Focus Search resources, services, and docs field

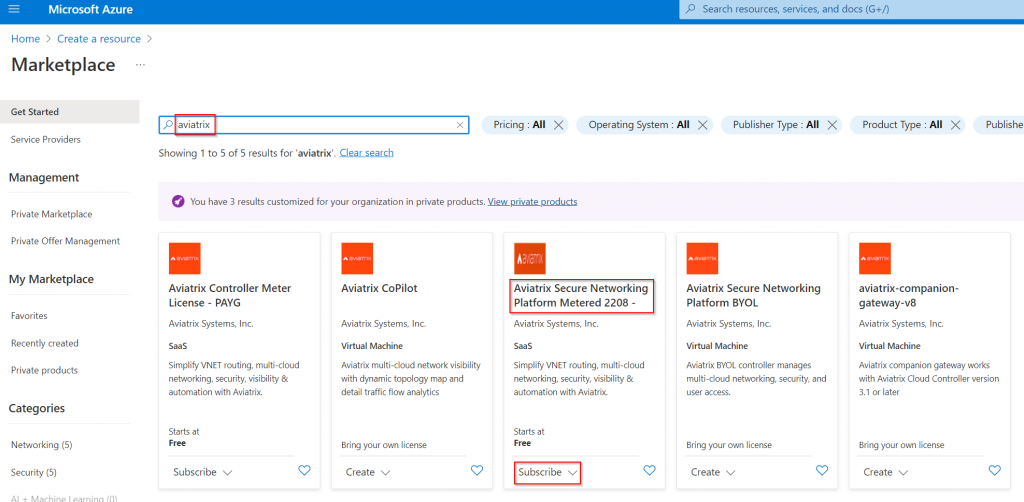852,9
